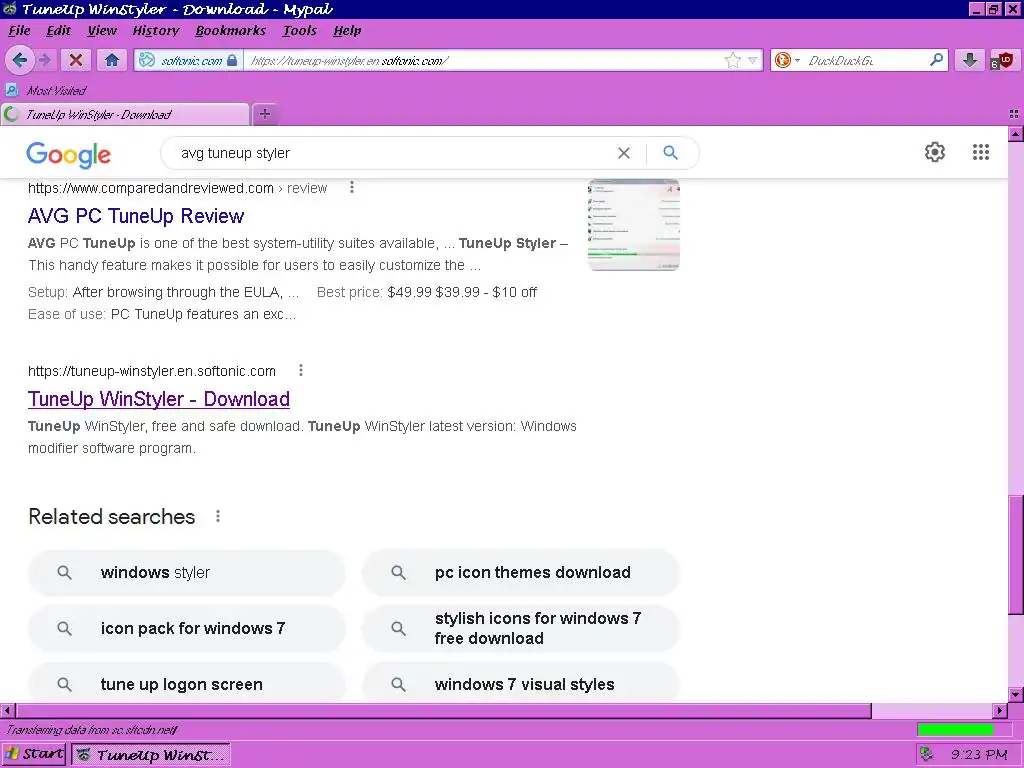This screenshot has height=768, width=1024.
Task: Open a new tab with plus button
Action: click(264, 114)
